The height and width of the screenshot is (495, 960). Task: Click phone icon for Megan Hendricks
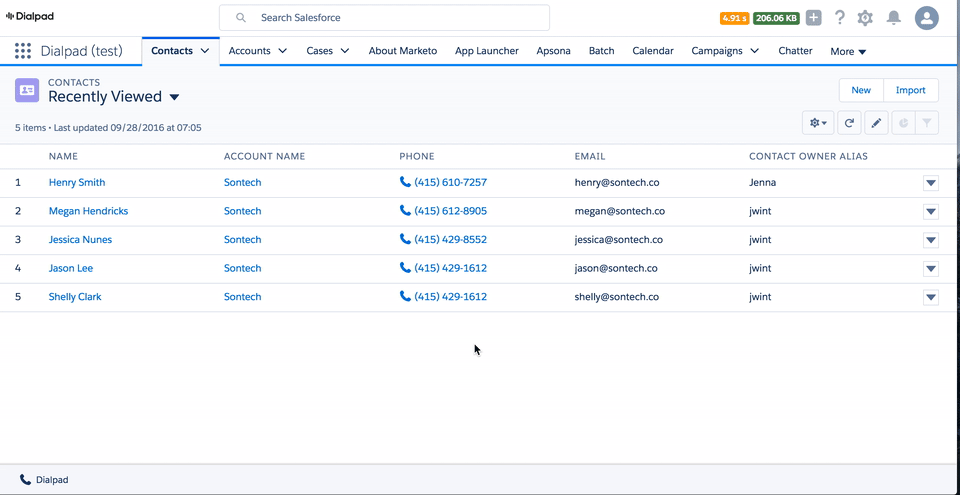(405, 210)
